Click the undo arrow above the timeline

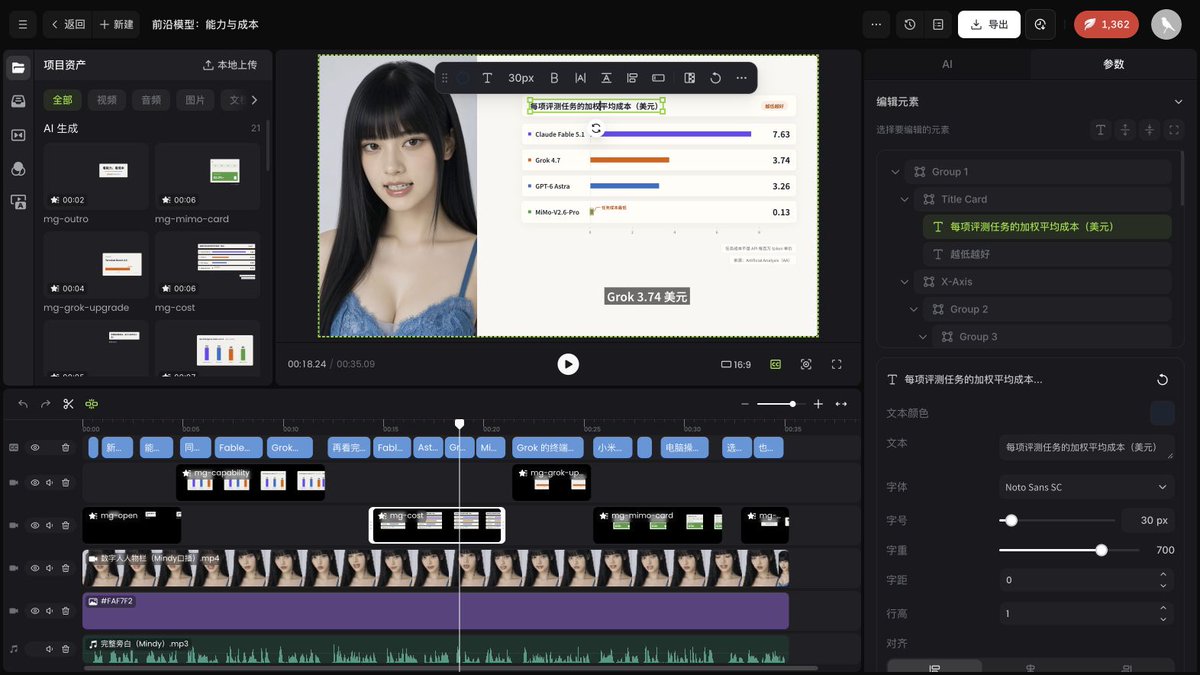tap(23, 404)
